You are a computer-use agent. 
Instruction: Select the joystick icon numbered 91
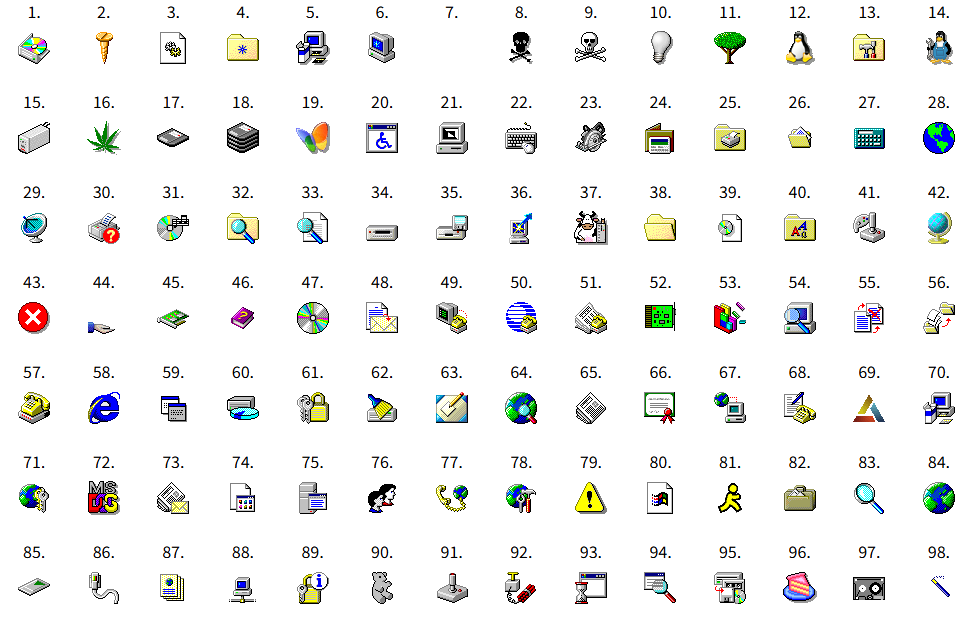(x=452, y=587)
